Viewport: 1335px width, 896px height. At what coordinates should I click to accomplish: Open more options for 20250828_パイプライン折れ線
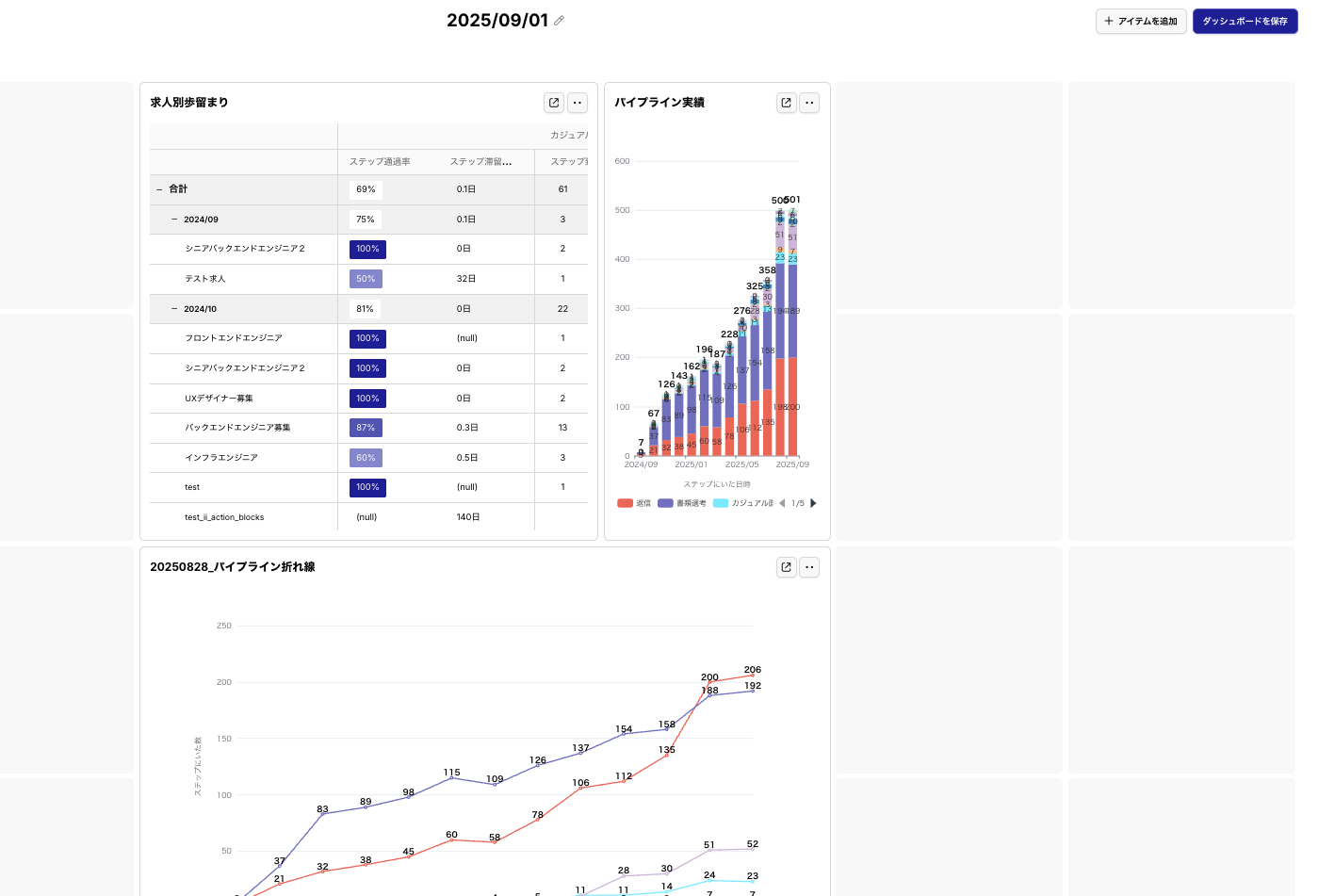[x=809, y=567]
